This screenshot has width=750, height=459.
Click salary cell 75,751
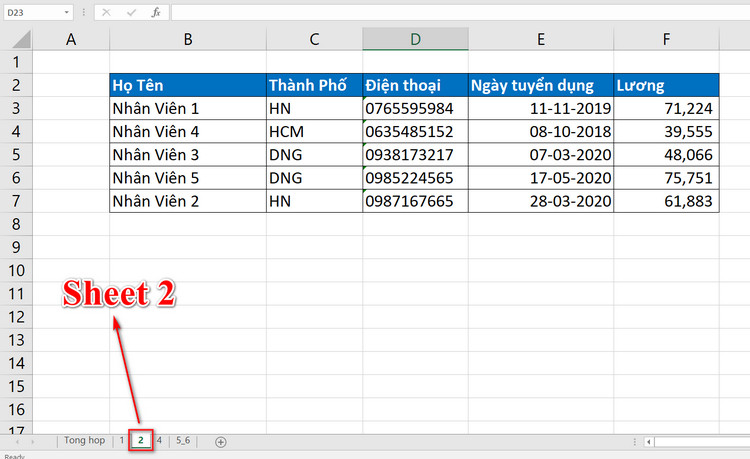666,178
